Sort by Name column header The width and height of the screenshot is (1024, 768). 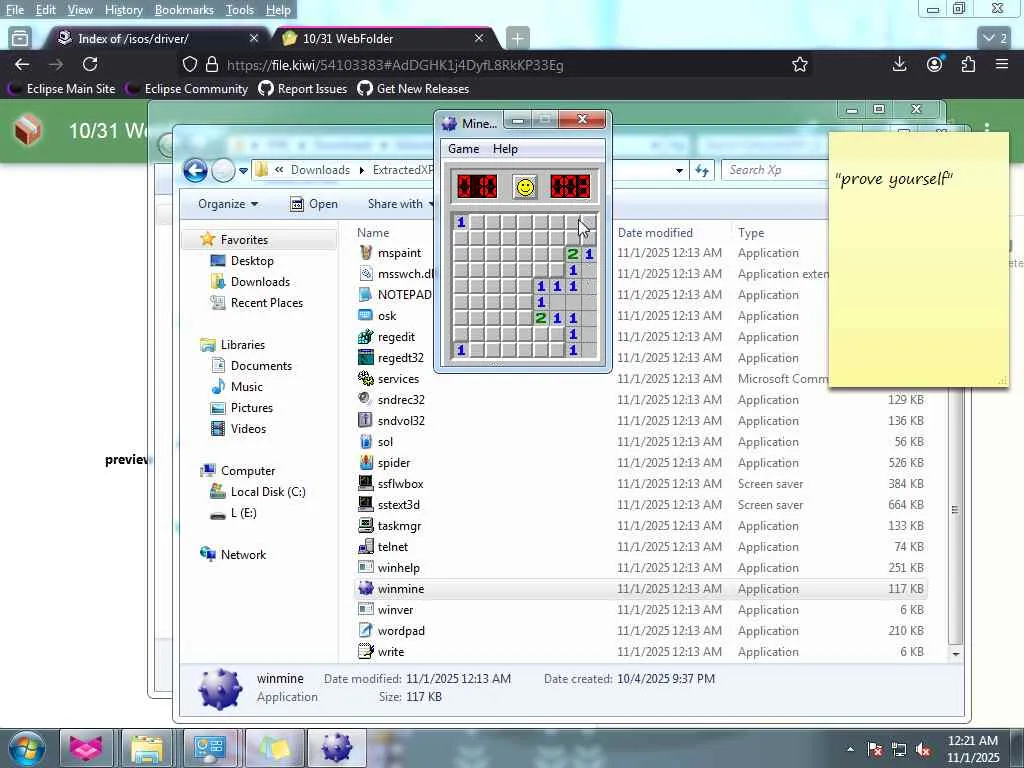click(x=373, y=232)
